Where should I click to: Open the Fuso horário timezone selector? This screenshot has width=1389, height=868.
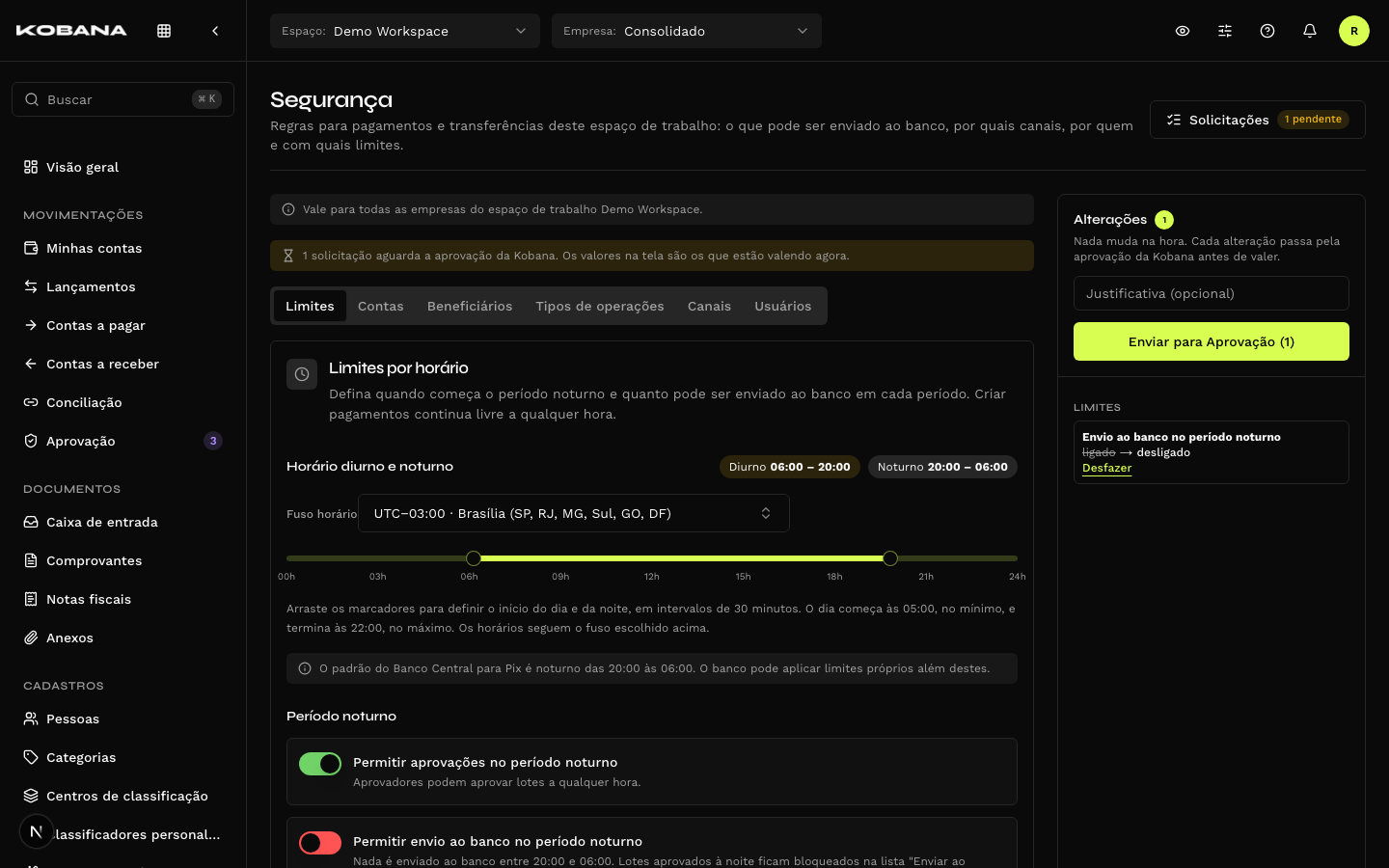(574, 513)
